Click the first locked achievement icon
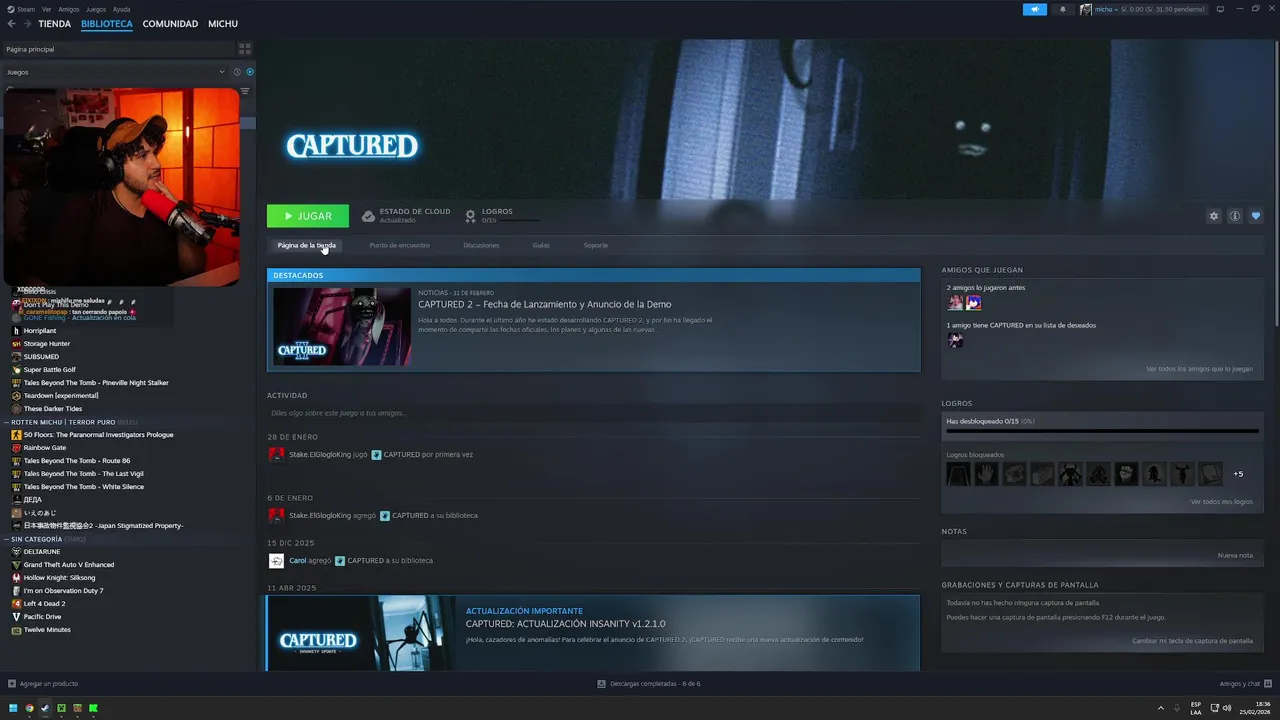 coord(958,474)
